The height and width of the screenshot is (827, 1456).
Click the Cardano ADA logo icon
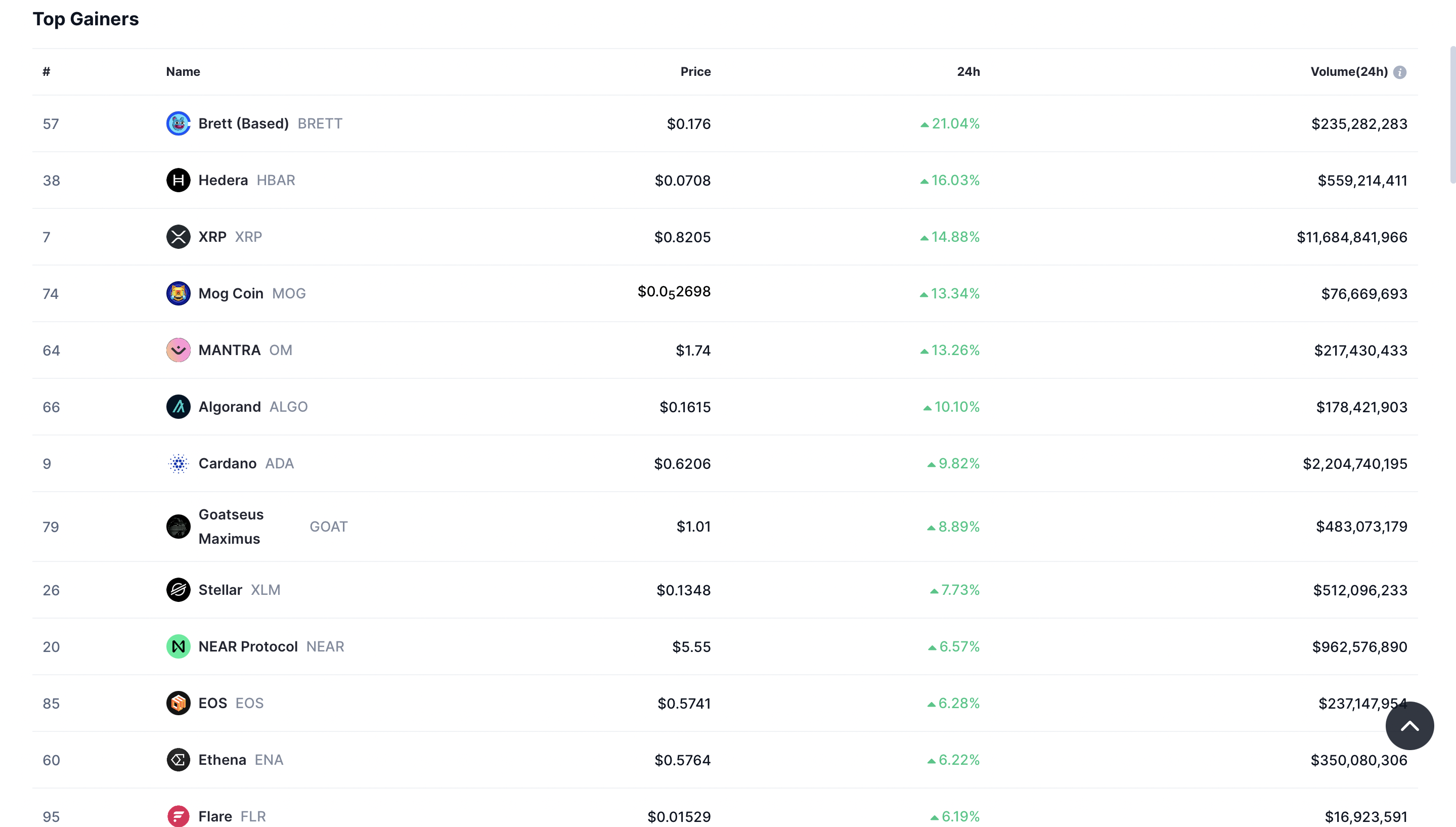[x=179, y=463]
